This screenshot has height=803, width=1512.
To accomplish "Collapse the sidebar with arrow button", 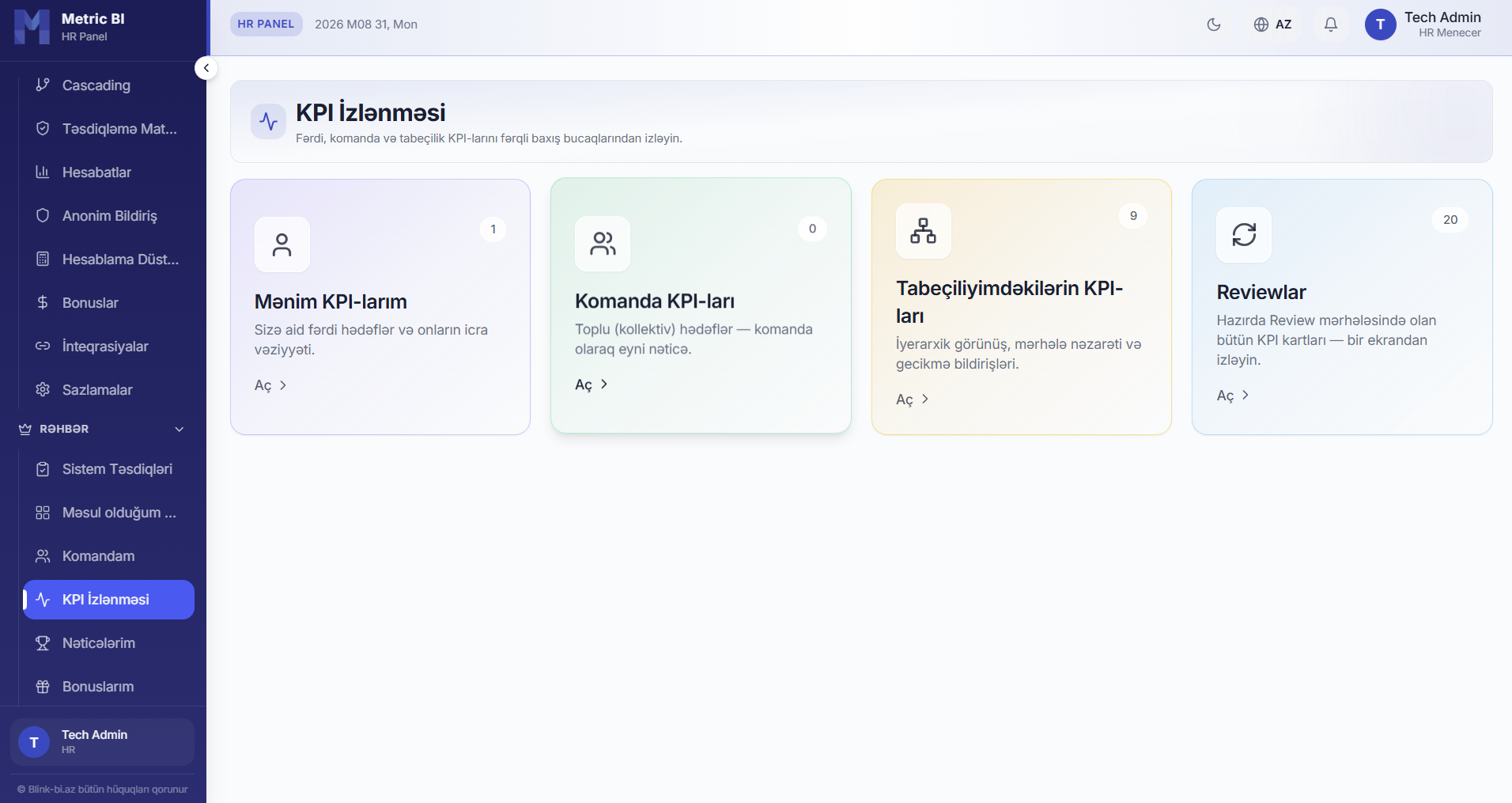I will [x=206, y=68].
